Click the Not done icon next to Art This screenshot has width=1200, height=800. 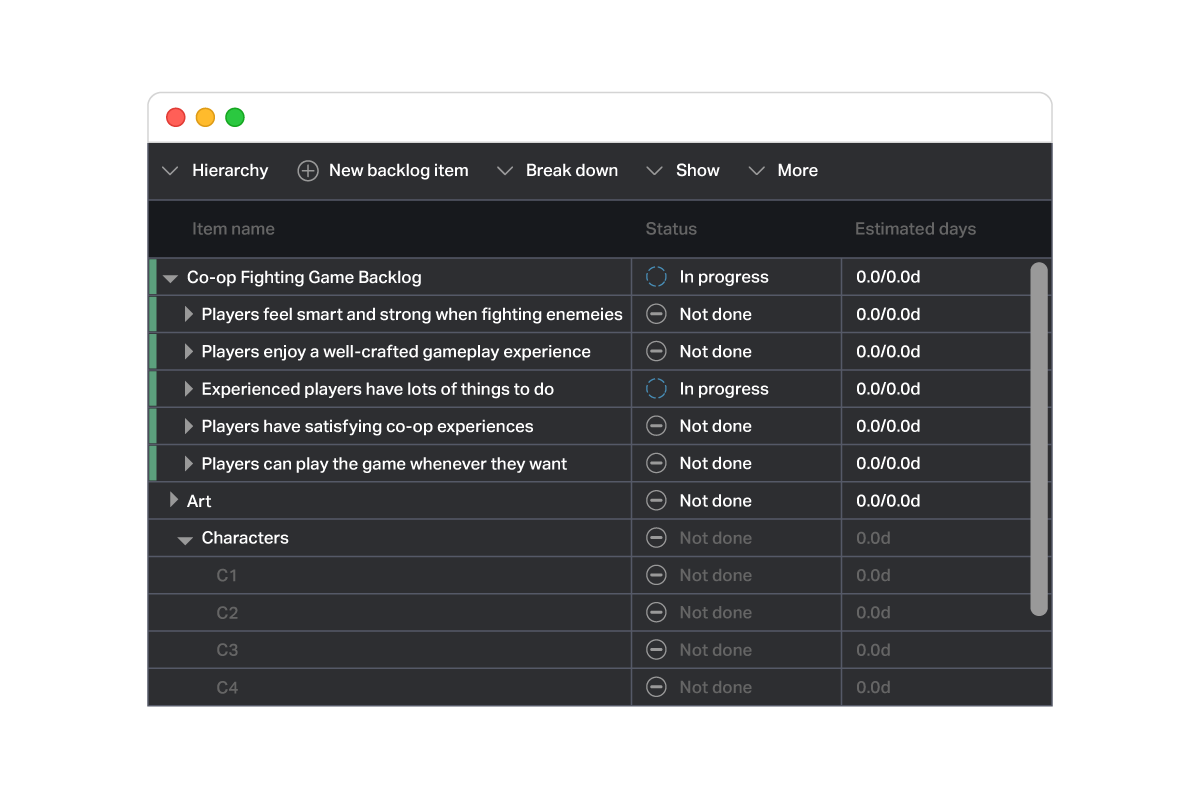[656, 500]
